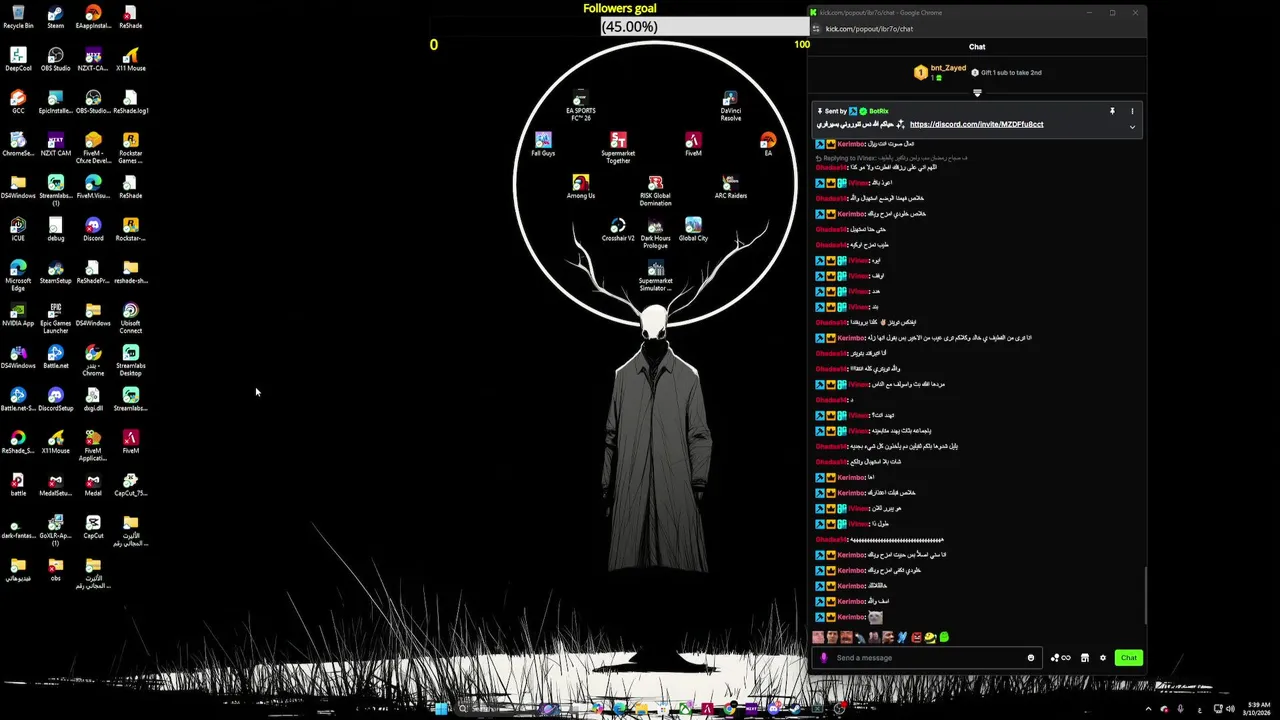This screenshot has width=1280, height=720.
Task: Expand the gift leaderboard arrow
Action: 977,93
